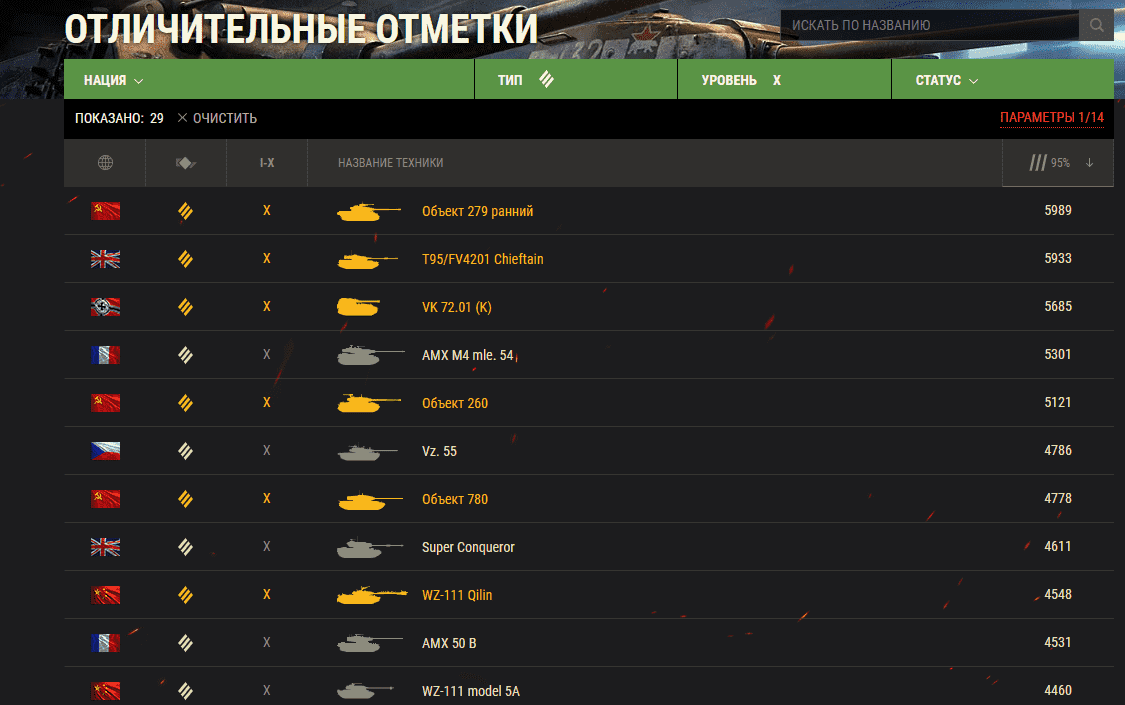1125x705 pixels.
Task: Click the Czech flag for Vz. 55
Action: 105,451
